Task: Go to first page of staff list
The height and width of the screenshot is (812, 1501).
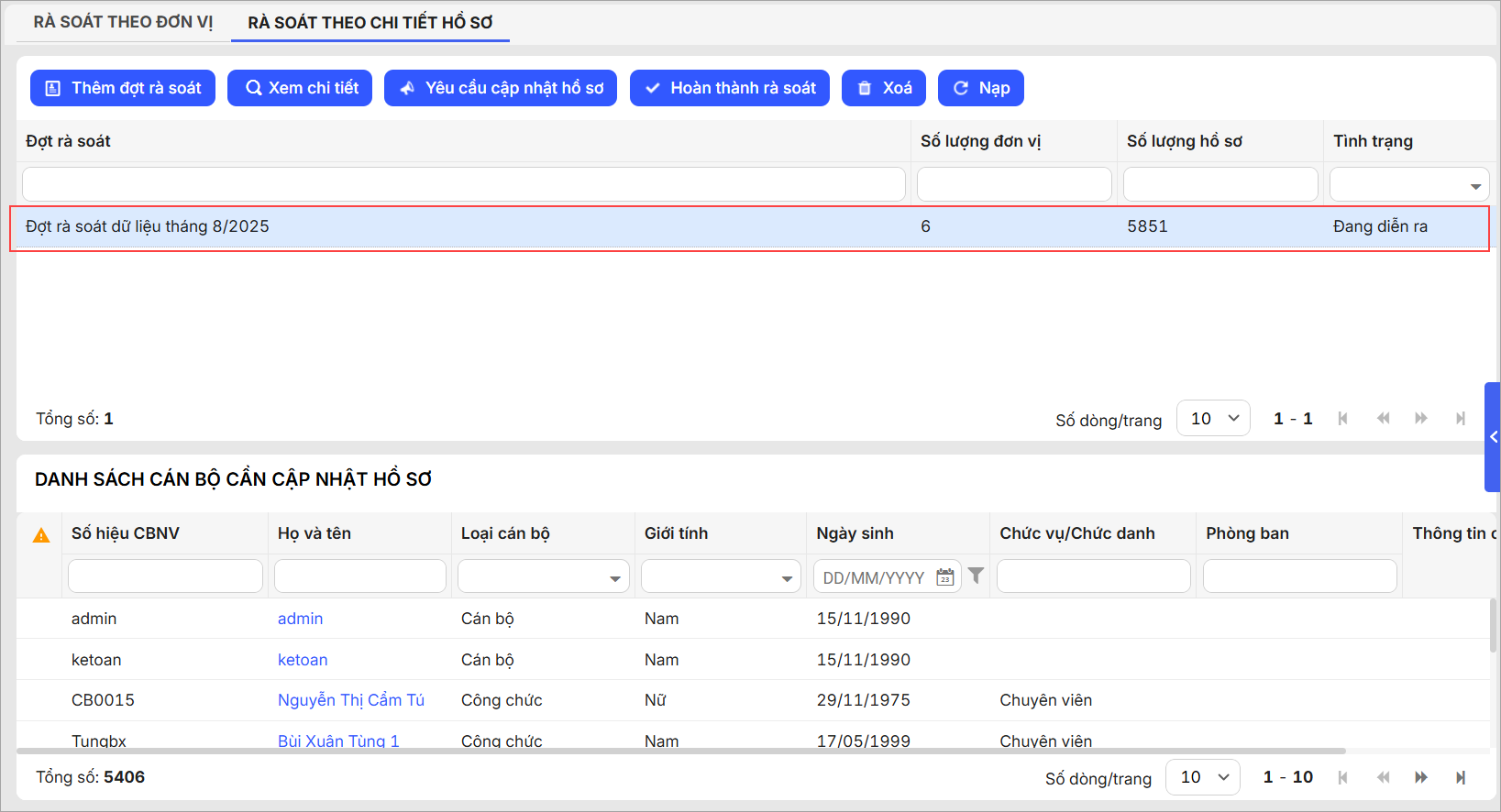Action: [1343, 777]
